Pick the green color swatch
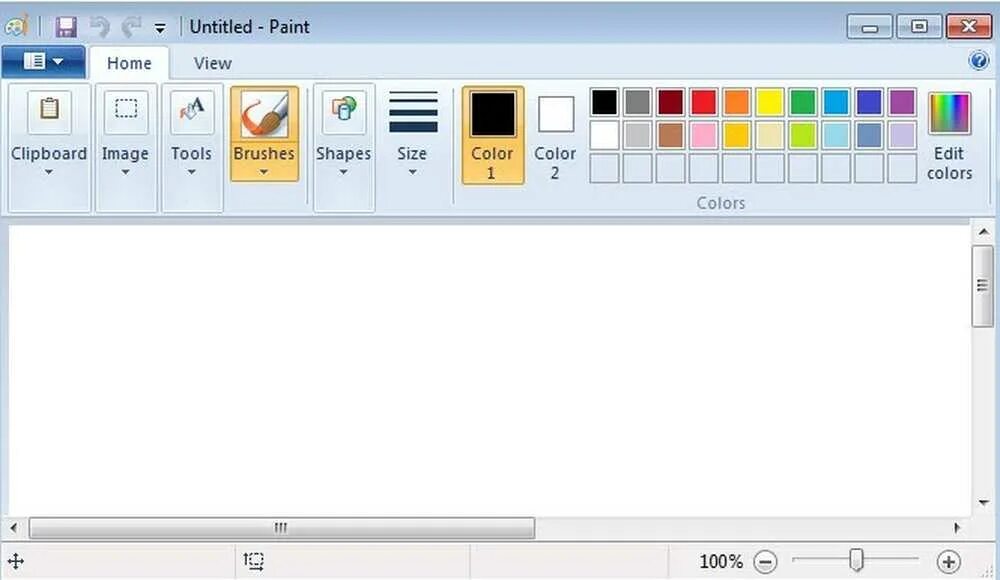The image size is (1000, 580). pyautogui.click(x=803, y=102)
